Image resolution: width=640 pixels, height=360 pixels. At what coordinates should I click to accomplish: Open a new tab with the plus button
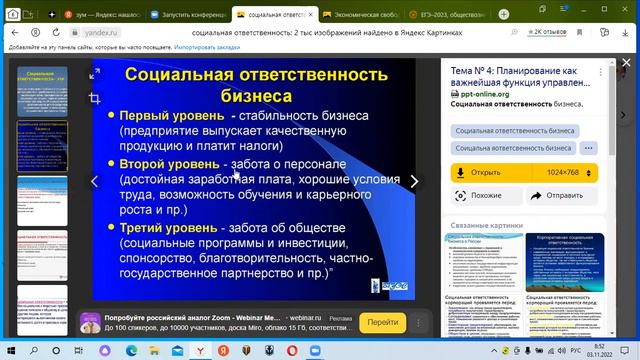pos(504,14)
